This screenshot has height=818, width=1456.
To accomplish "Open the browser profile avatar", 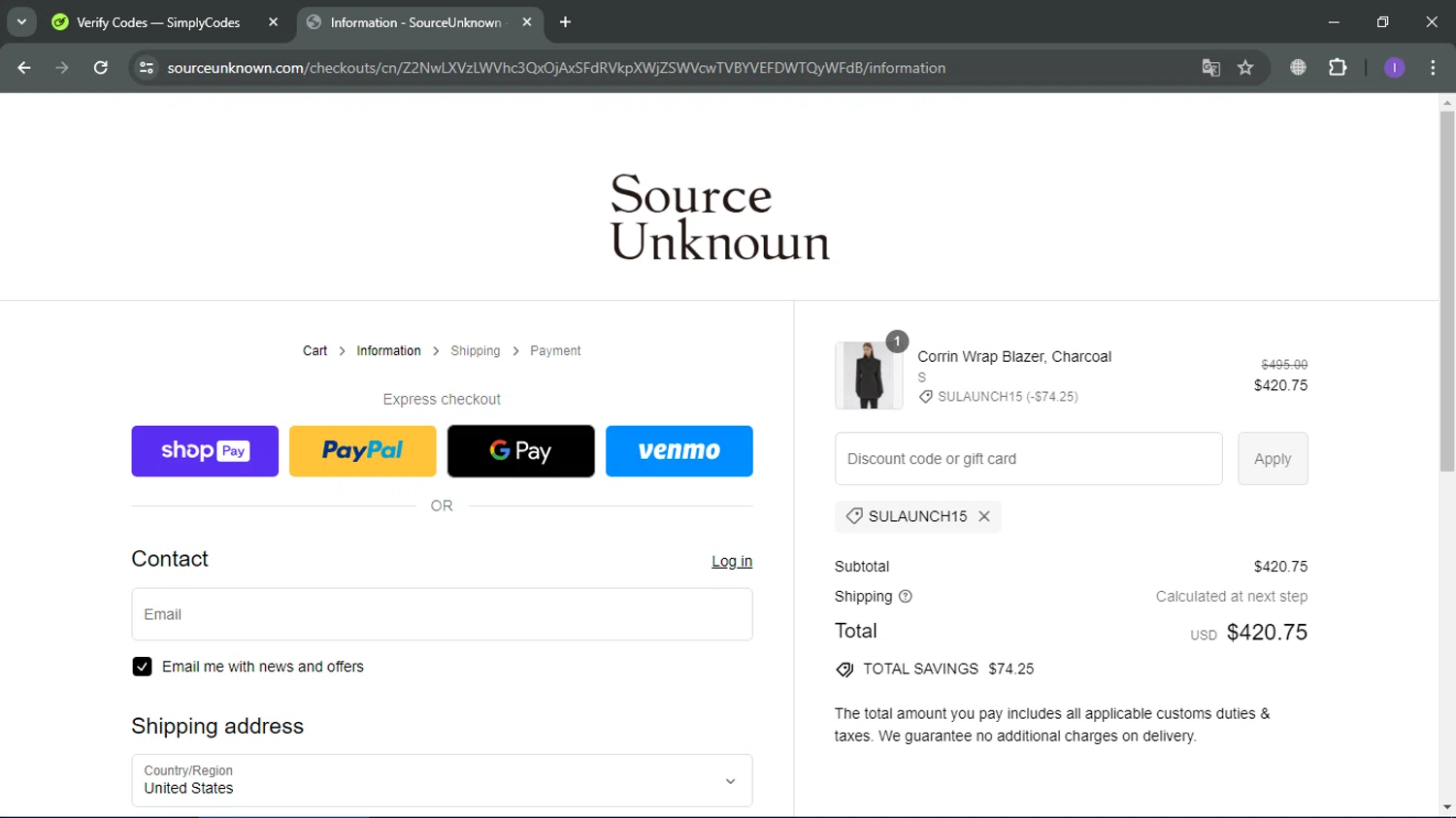I will (x=1394, y=68).
